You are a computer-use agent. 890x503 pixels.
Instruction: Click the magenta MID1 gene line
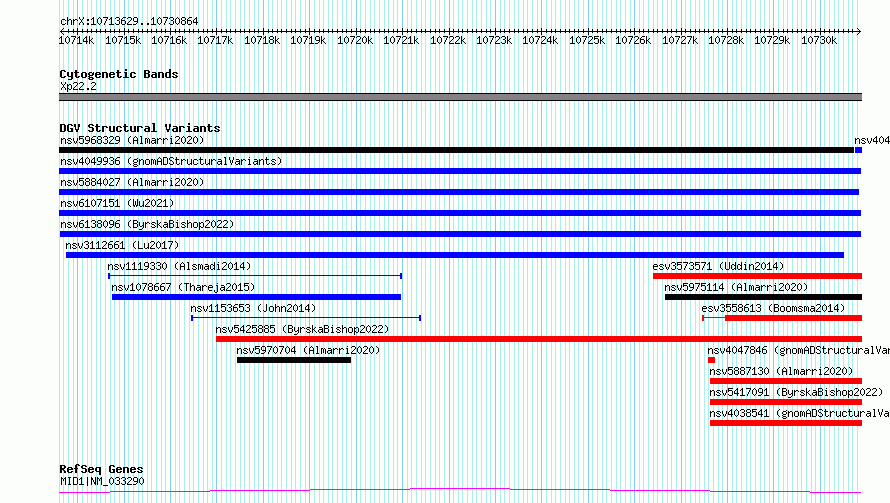[x=460, y=491]
